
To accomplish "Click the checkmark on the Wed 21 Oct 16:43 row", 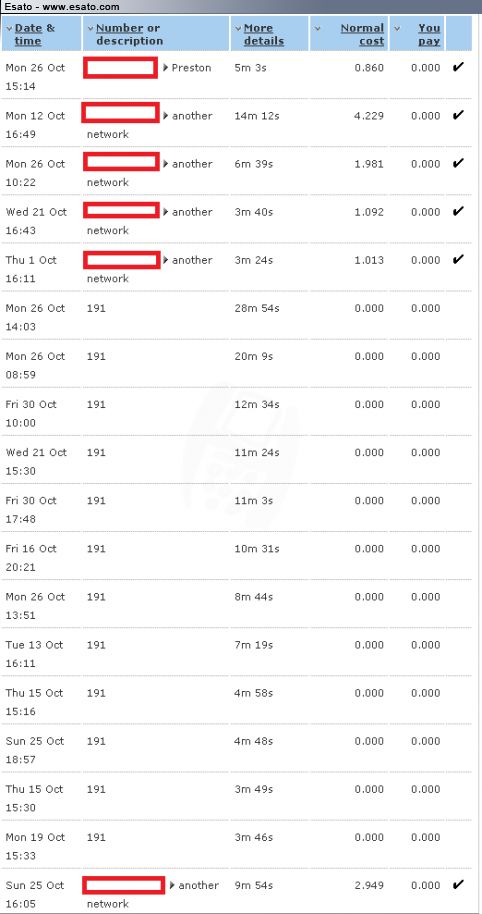I will point(459,211).
